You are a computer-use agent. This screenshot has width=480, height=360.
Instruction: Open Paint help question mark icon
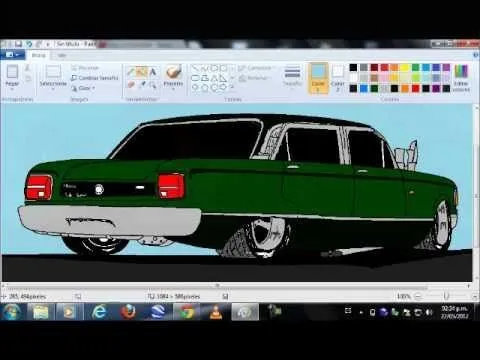(x=476, y=55)
